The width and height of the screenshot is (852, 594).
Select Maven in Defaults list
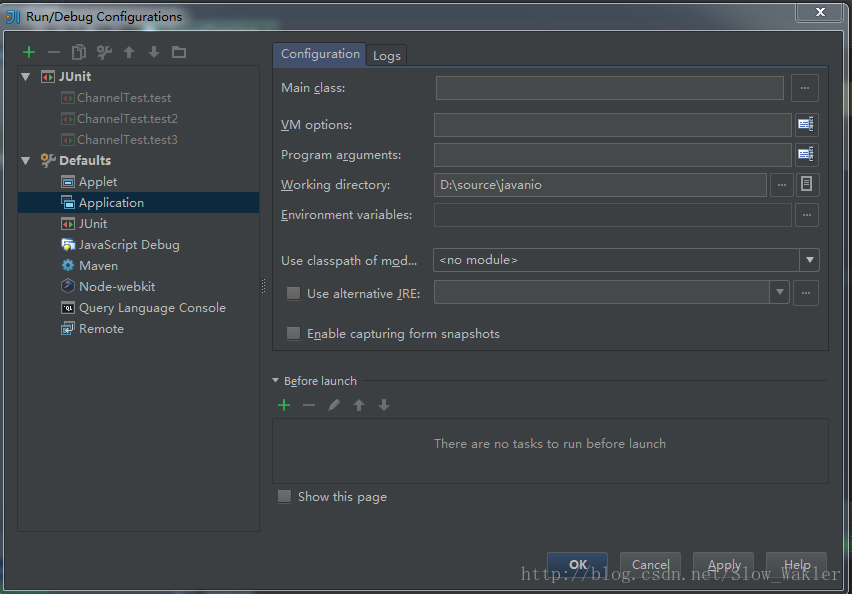pos(98,266)
